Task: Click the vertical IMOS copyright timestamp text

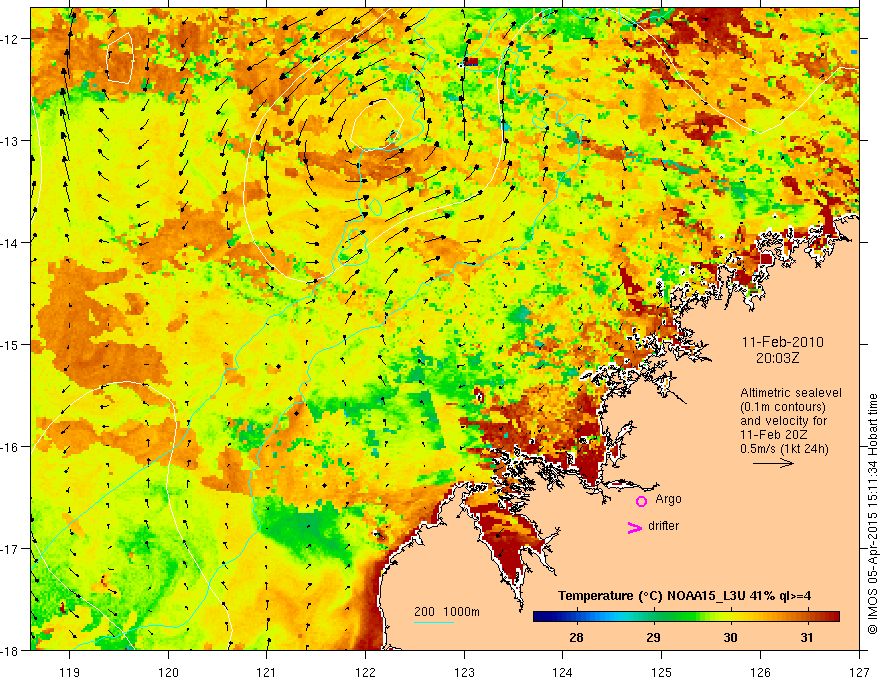Action: pos(872,514)
